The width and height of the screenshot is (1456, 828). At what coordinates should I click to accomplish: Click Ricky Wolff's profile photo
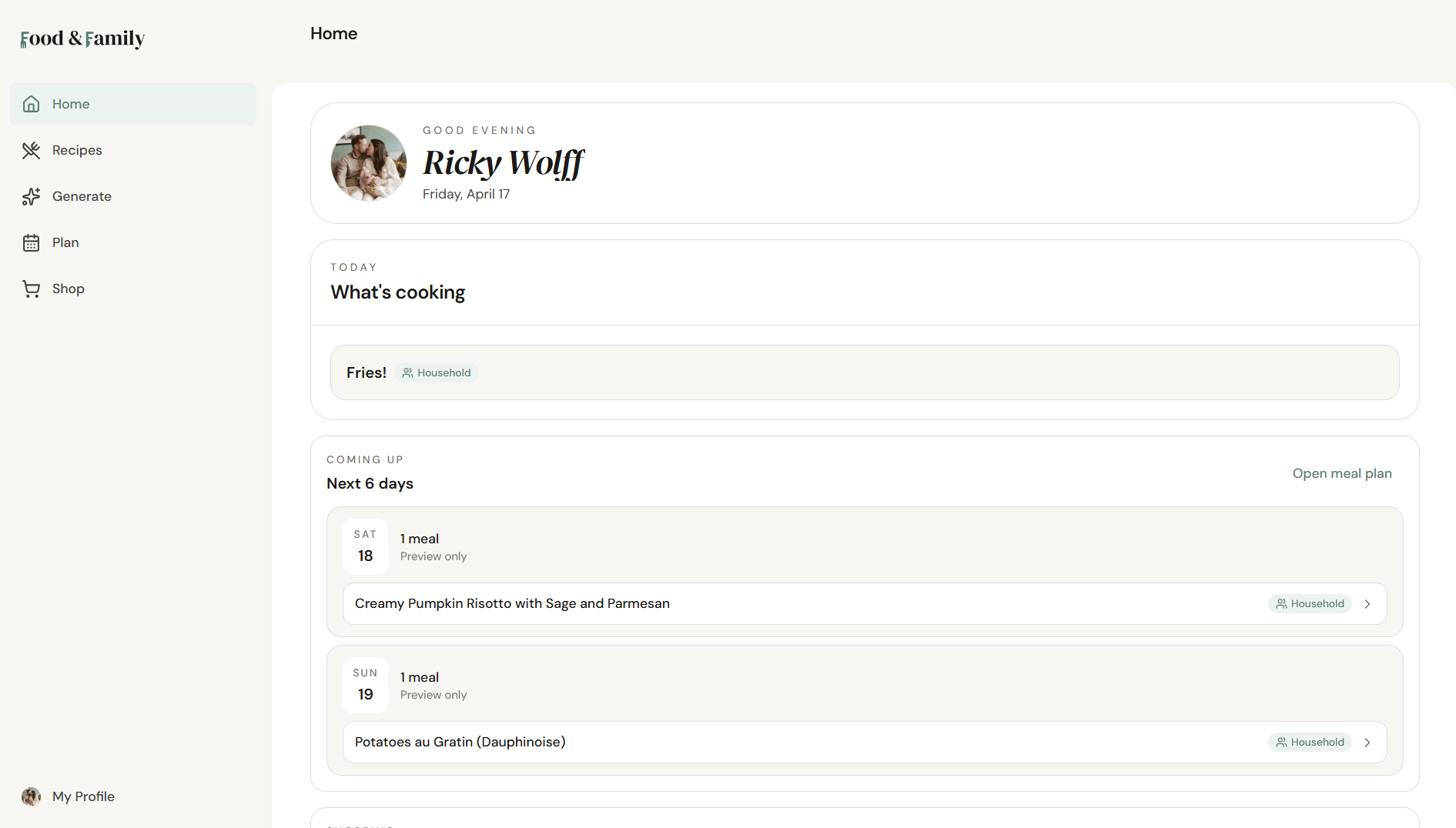tap(368, 163)
